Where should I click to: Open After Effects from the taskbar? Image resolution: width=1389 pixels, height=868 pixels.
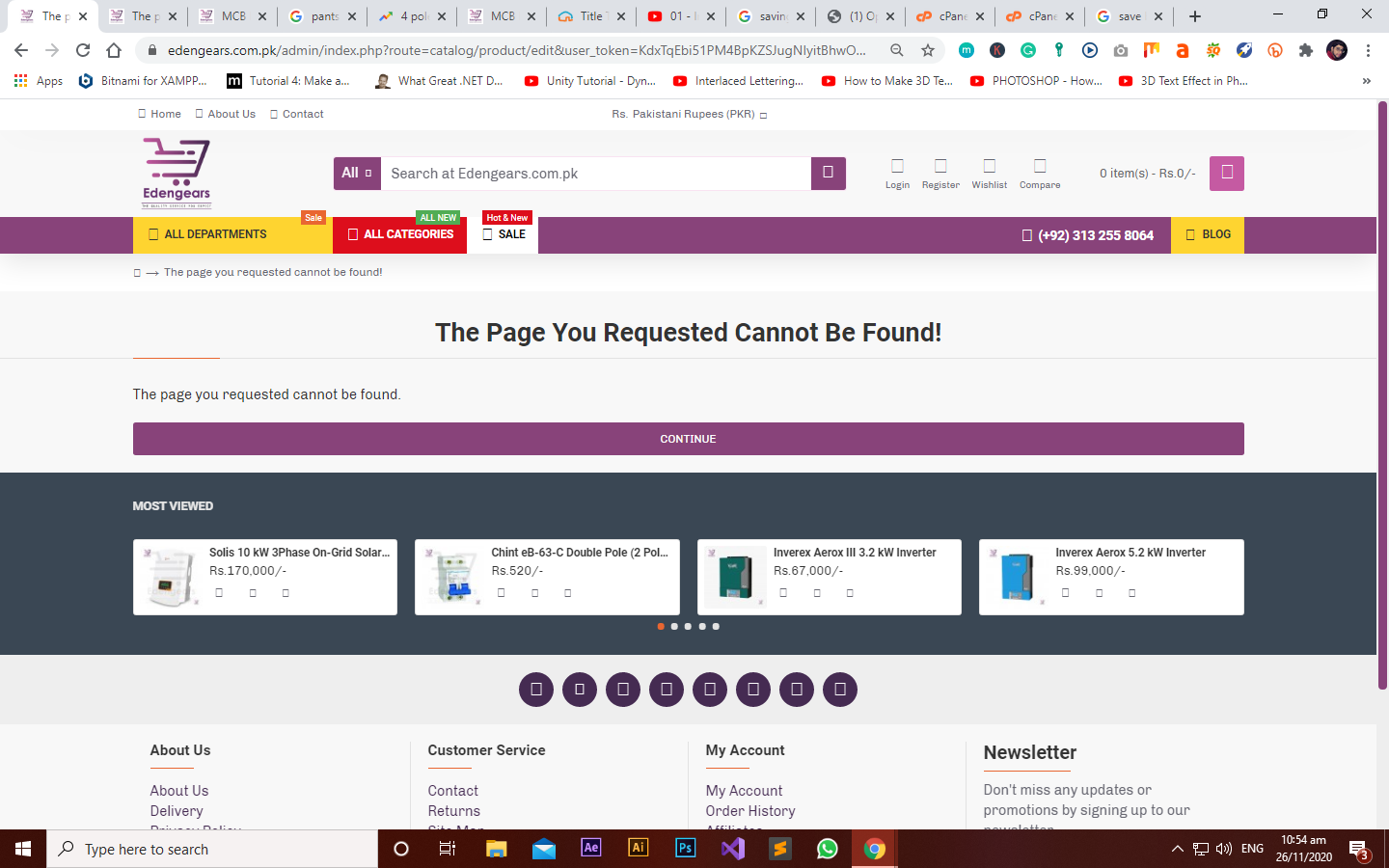(x=591, y=849)
